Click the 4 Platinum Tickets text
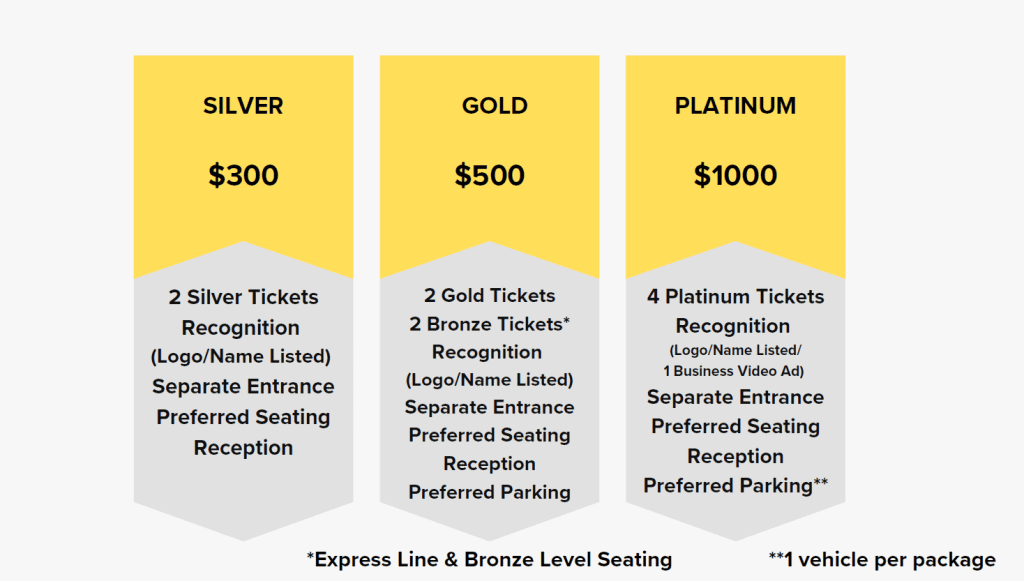The height and width of the screenshot is (581, 1024). pyautogui.click(x=735, y=296)
